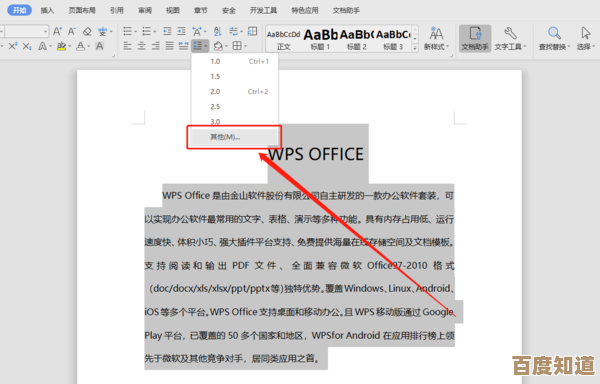Click the Chinese layout character scaling icon
Screen dimensions: 600x384
click(197, 31)
